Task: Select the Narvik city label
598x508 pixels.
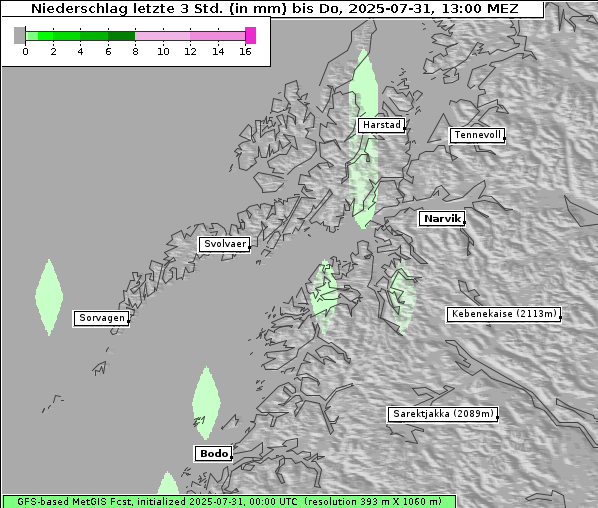Action: (x=442, y=219)
